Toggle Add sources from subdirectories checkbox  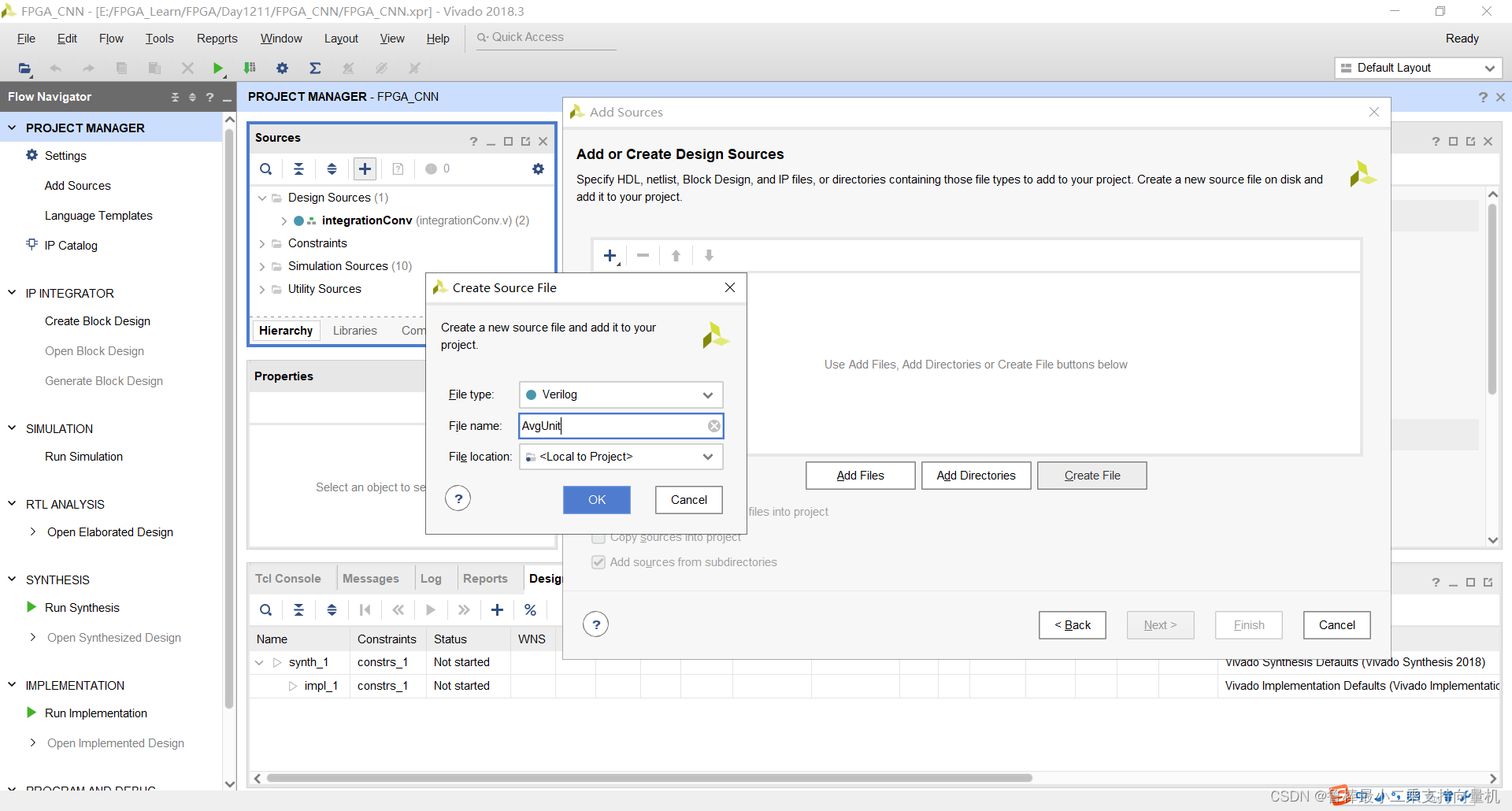pyautogui.click(x=598, y=562)
